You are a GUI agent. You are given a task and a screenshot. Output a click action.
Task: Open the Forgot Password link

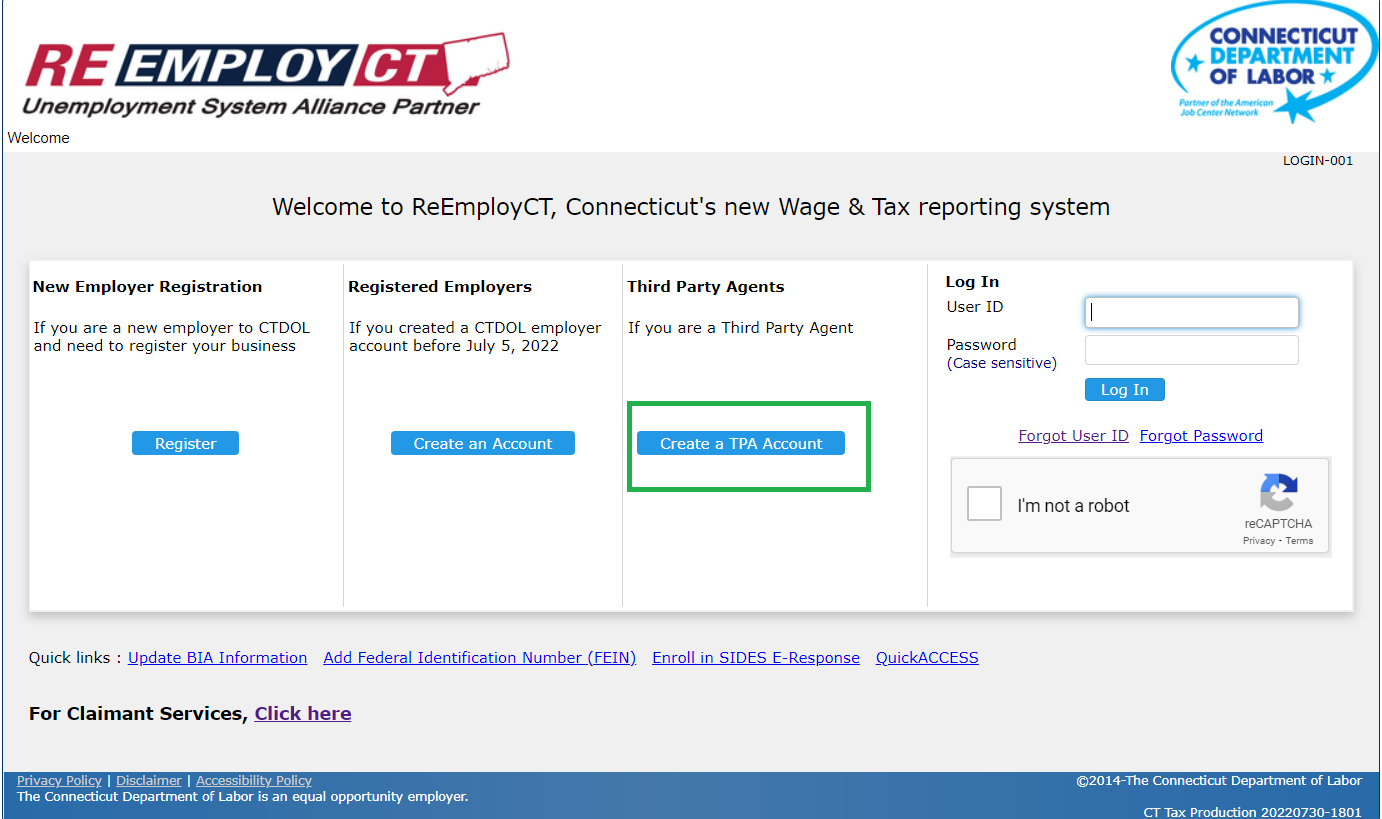[x=1201, y=436]
